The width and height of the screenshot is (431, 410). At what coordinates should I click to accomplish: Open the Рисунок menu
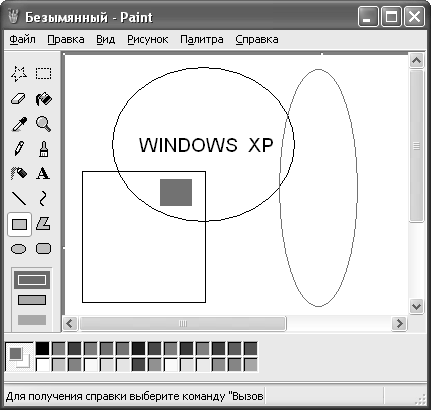(148, 39)
